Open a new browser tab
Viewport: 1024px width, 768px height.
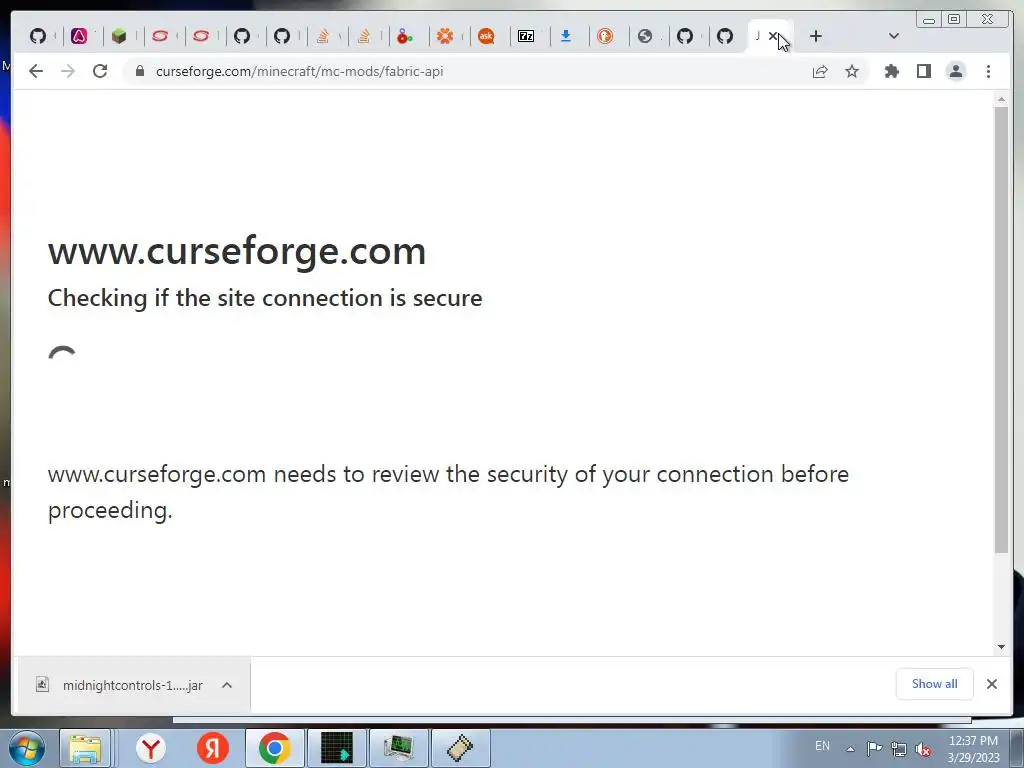click(816, 36)
